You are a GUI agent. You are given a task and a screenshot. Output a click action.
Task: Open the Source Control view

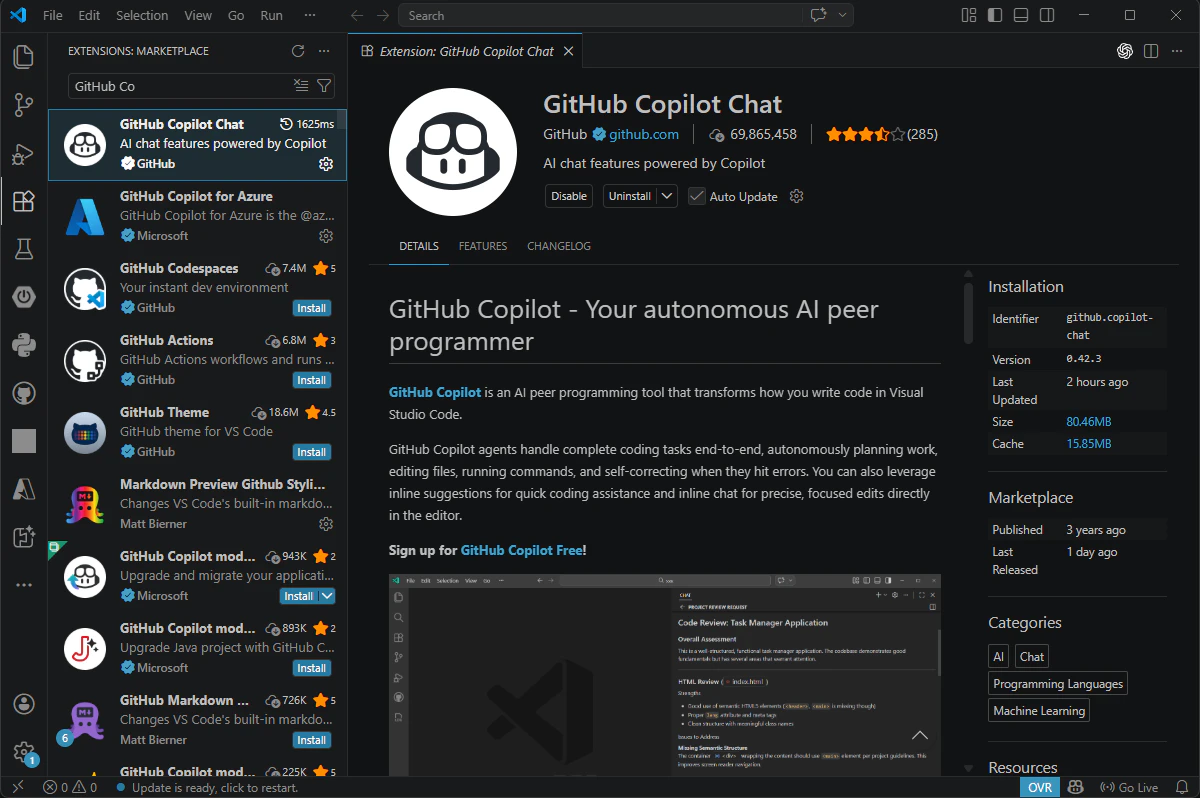[x=23, y=105]
